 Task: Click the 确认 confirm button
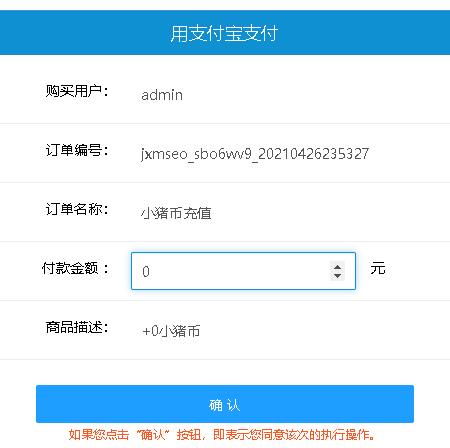coord(225,404)
